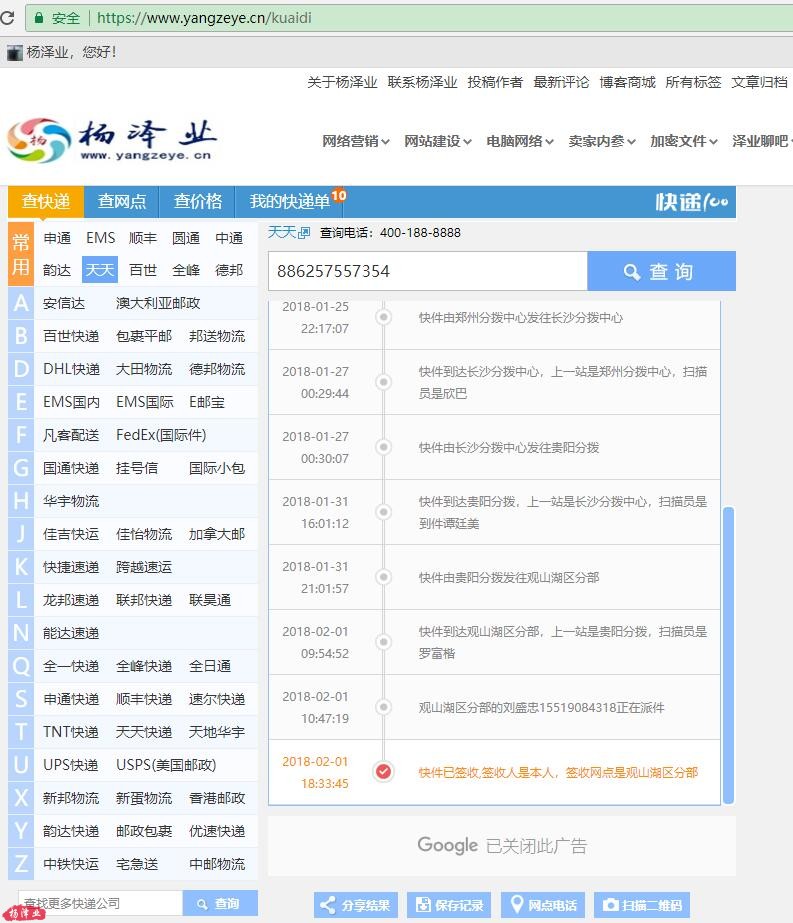Select 圆通 in the common couriers
The image size is (793, 923).
click(186, 238)
